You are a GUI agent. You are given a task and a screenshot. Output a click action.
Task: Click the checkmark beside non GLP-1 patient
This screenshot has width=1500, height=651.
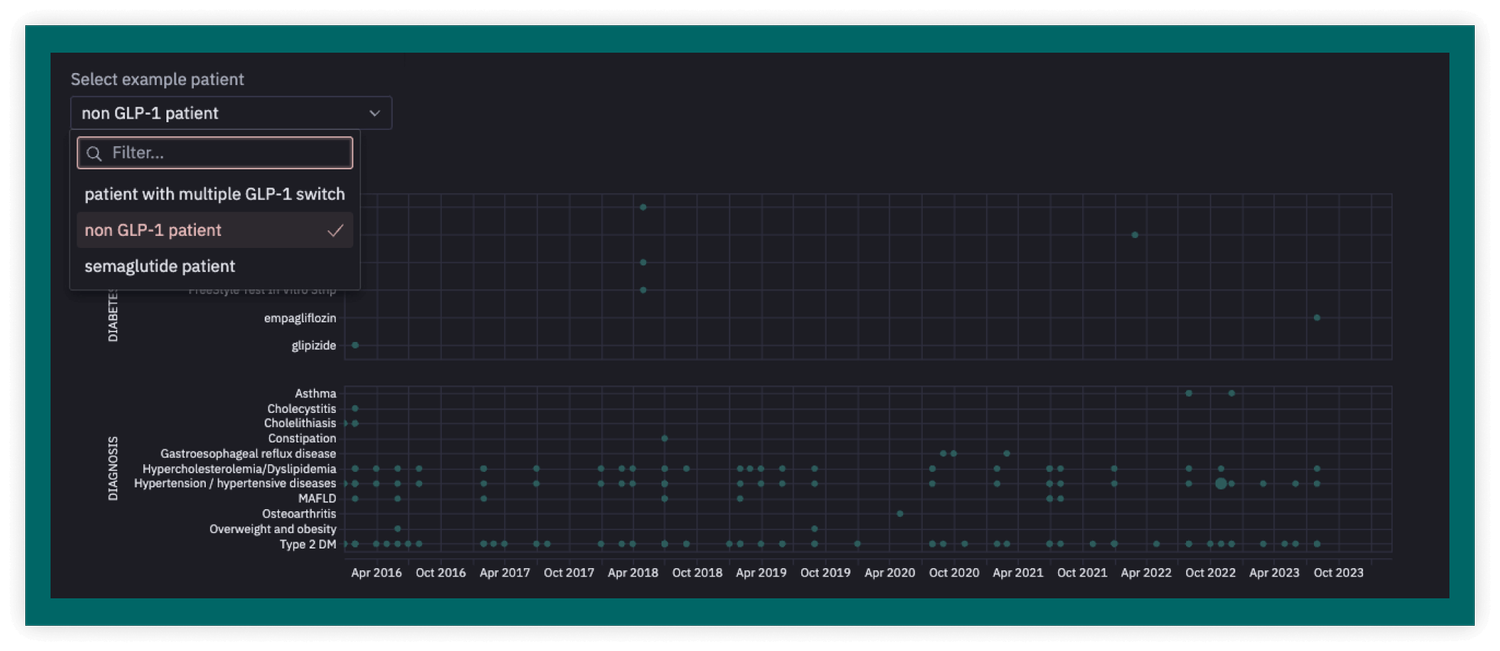[336, 230]
